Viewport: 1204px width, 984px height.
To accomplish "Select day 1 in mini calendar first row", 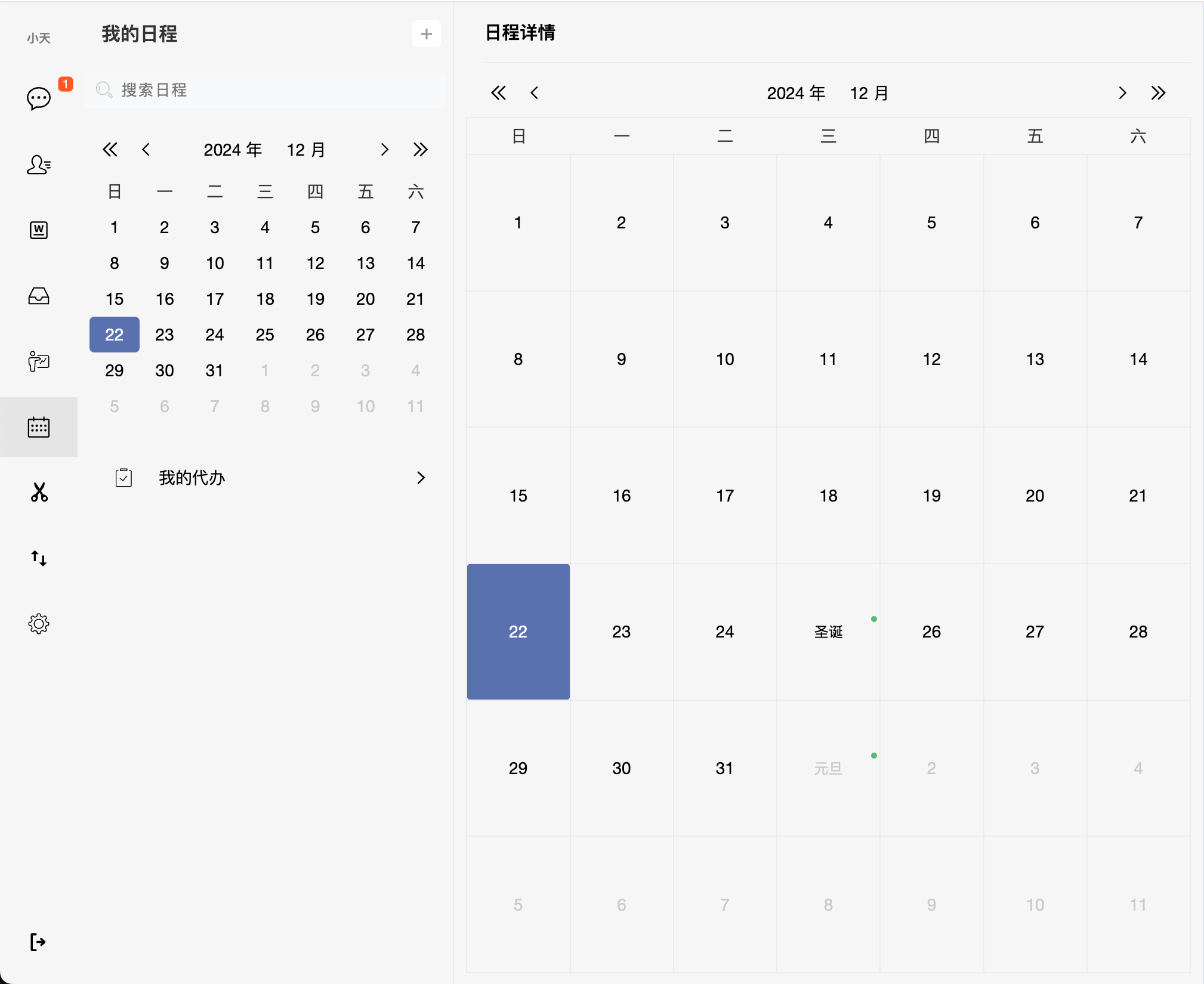I will [x=115, y=227].
